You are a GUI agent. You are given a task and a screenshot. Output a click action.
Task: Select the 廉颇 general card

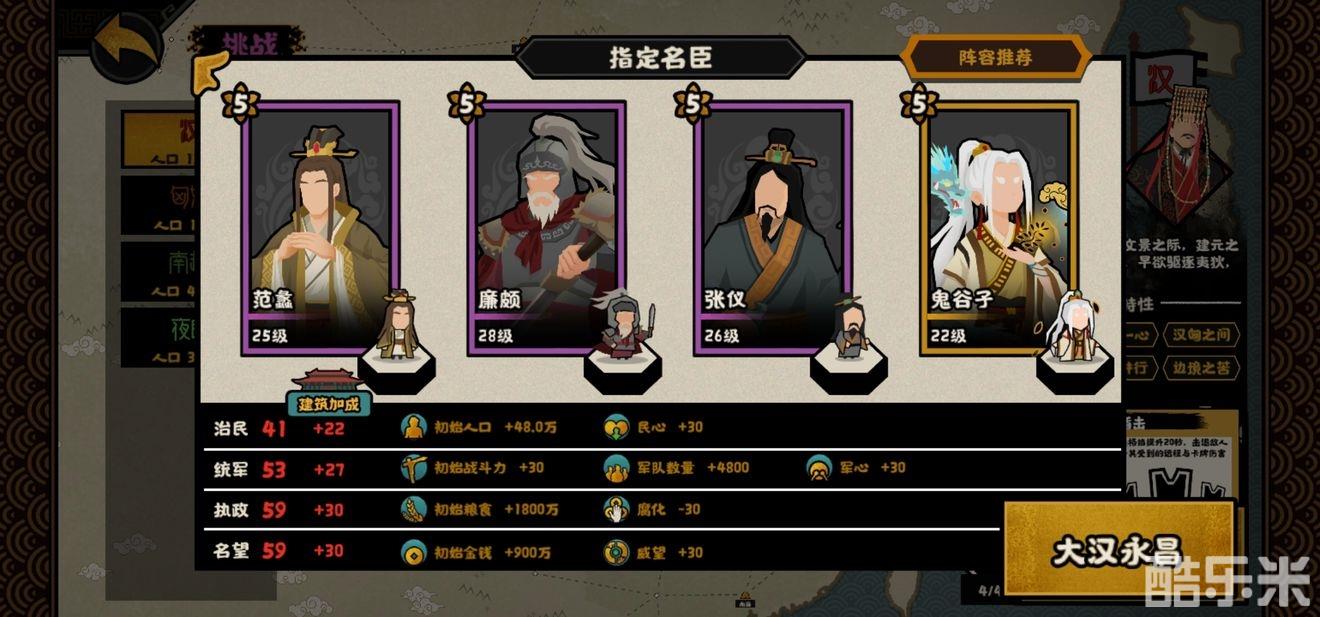click(546, 228)
